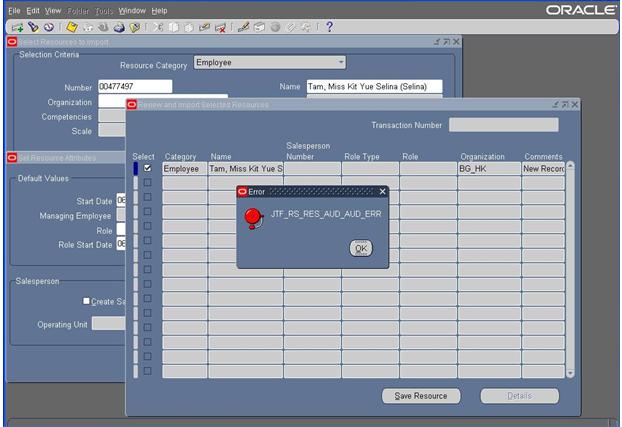Click the Attachments paperclip icon
Screen dimensions: 622x427
[291, 27]
